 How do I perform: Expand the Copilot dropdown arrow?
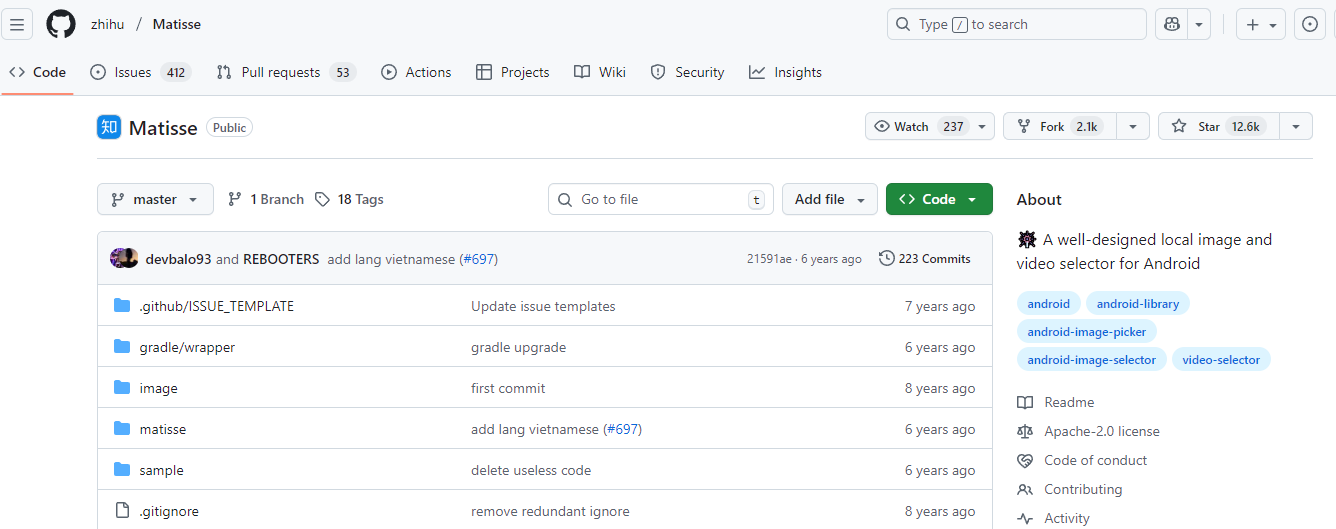[1199, 24]
